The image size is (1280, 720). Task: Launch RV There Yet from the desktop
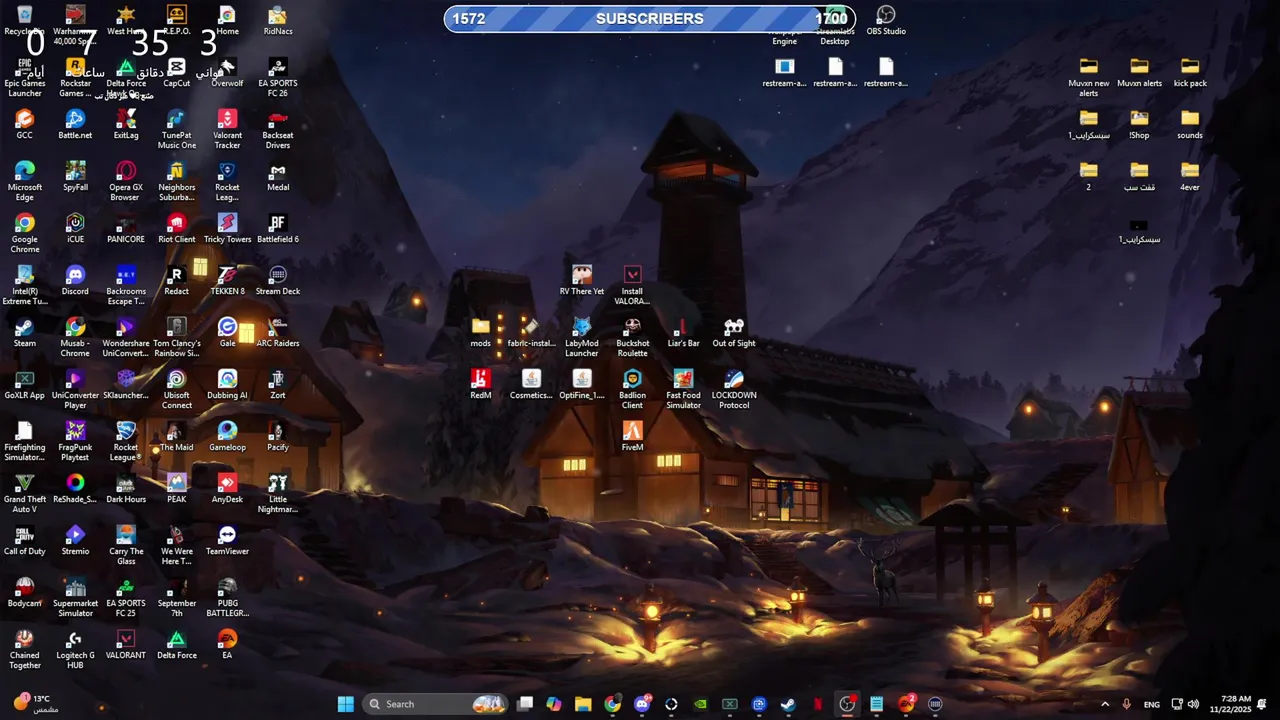click(x=582, y=280)
